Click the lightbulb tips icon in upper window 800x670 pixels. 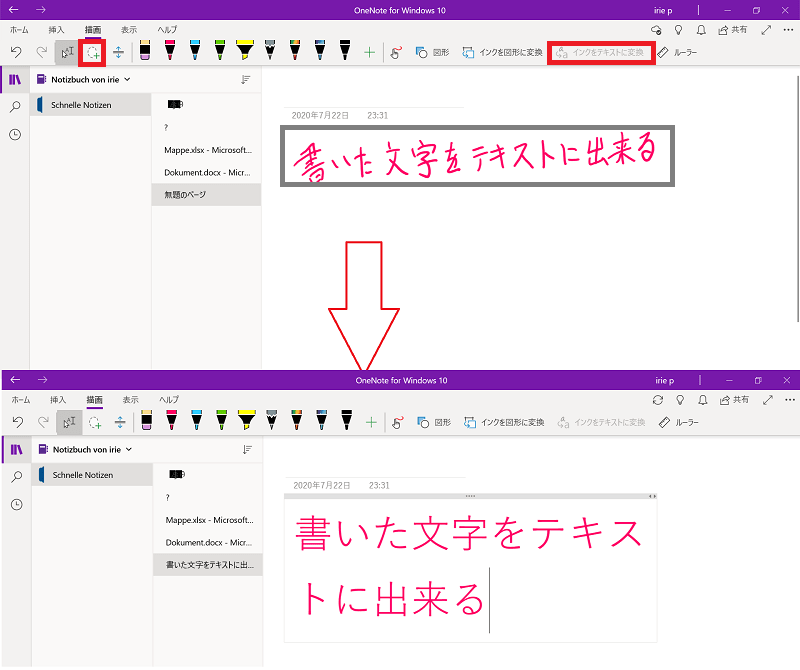coord(678,30)
